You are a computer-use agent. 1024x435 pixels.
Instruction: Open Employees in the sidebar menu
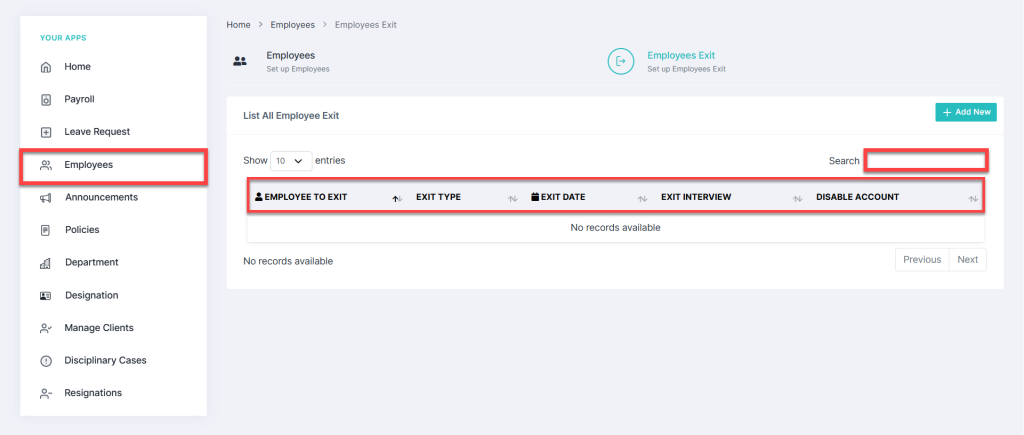pos(88,165)
